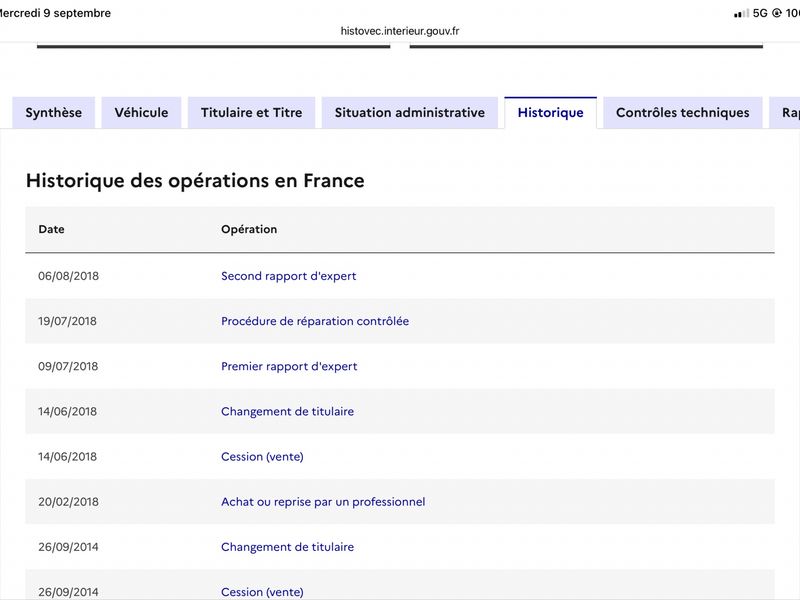The image size is (800, 600).
Task: Click Cession (vente) dated 26/09/2014
Action: [x=262, y=592]
